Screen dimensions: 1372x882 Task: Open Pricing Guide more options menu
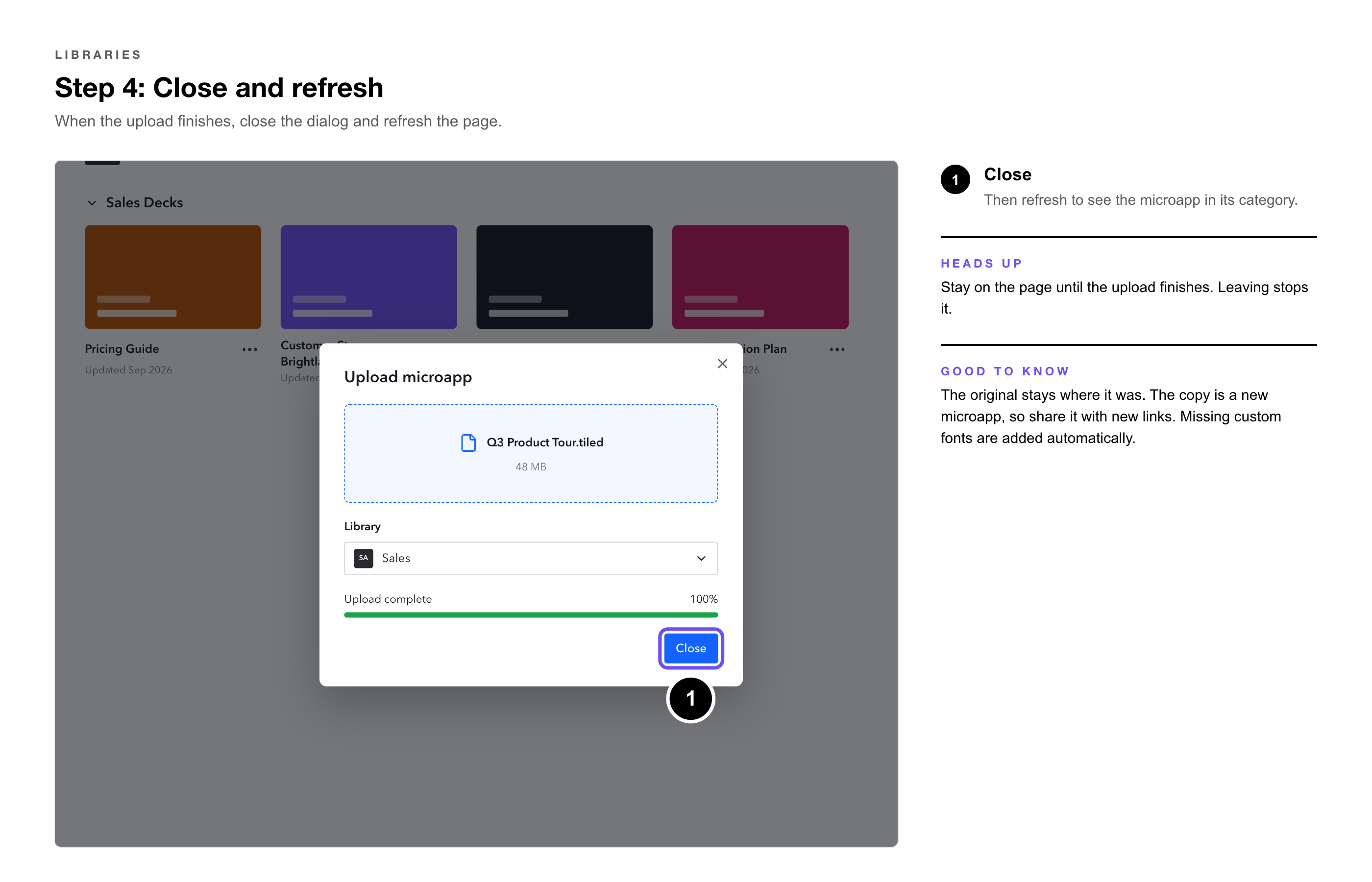point(250,349)
